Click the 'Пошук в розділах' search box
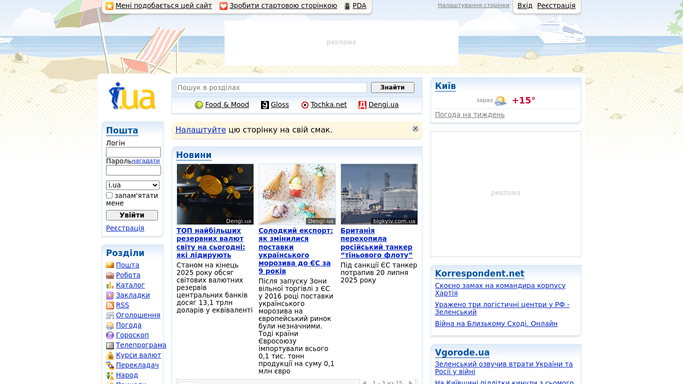Viewport: 683px width, 384px height. click(x=271, y=88)
